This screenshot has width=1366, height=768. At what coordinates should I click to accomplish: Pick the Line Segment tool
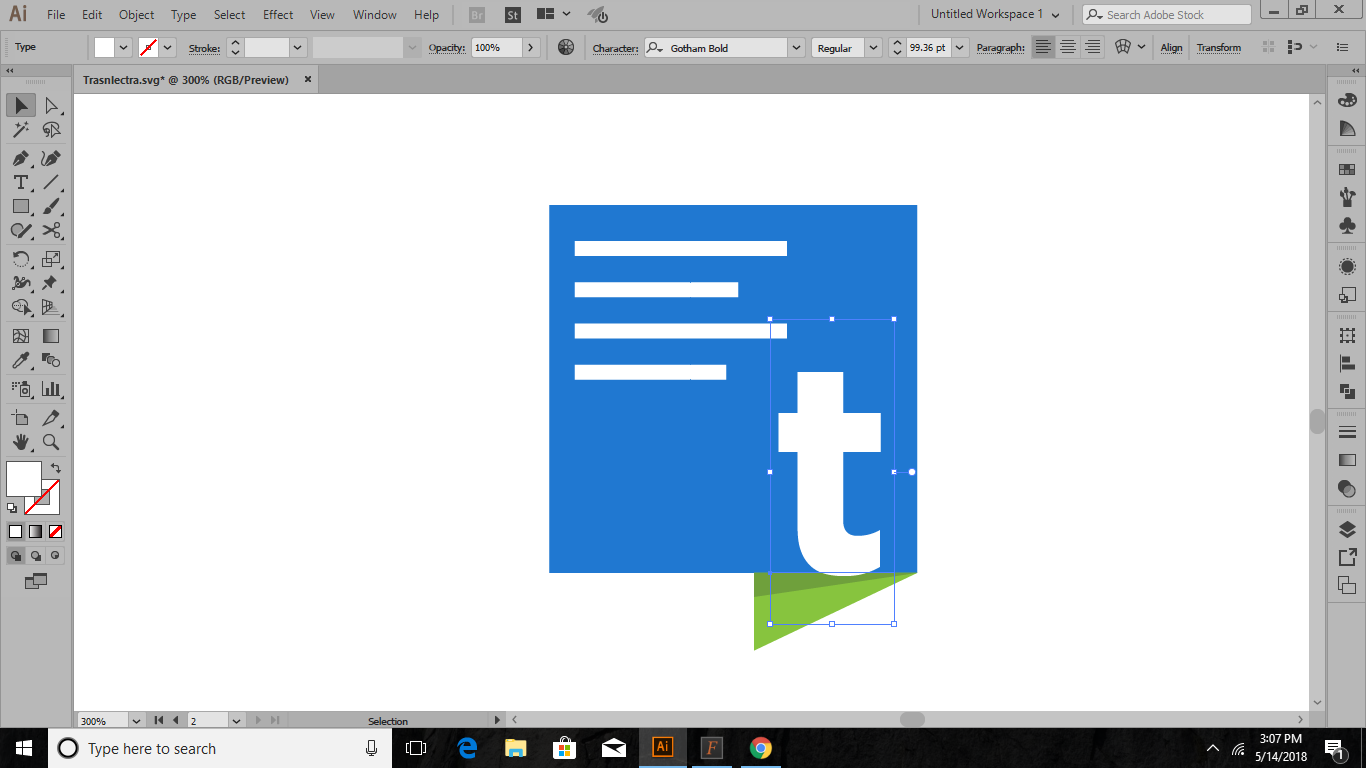point(51,182)
